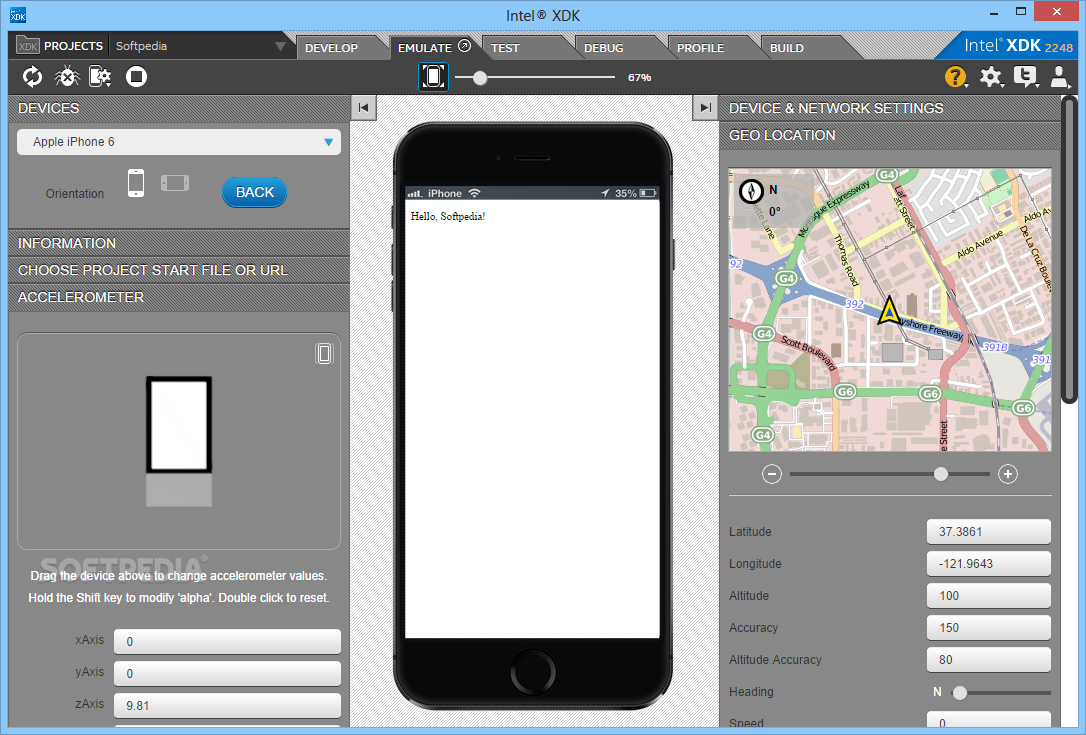This screenshot has width=1086, height=735.
Task: Click the xAxis input field
Action: pos(227,641)
